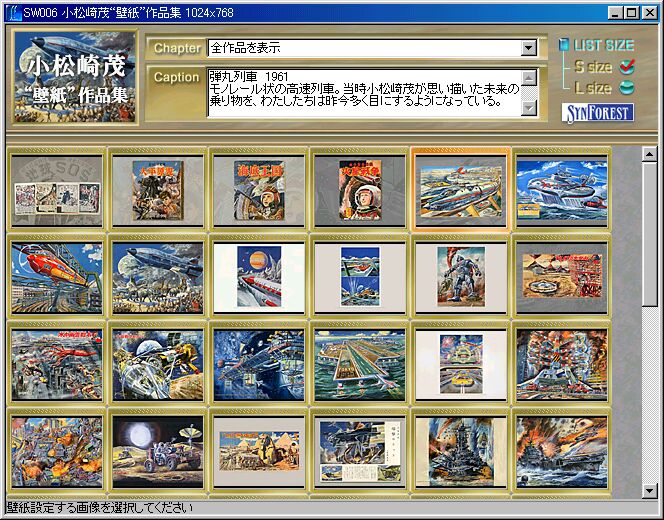664x520 pixels.
Task: Select the jet aircraft over moon thumbnail
Action: click(x=158, y=278)
